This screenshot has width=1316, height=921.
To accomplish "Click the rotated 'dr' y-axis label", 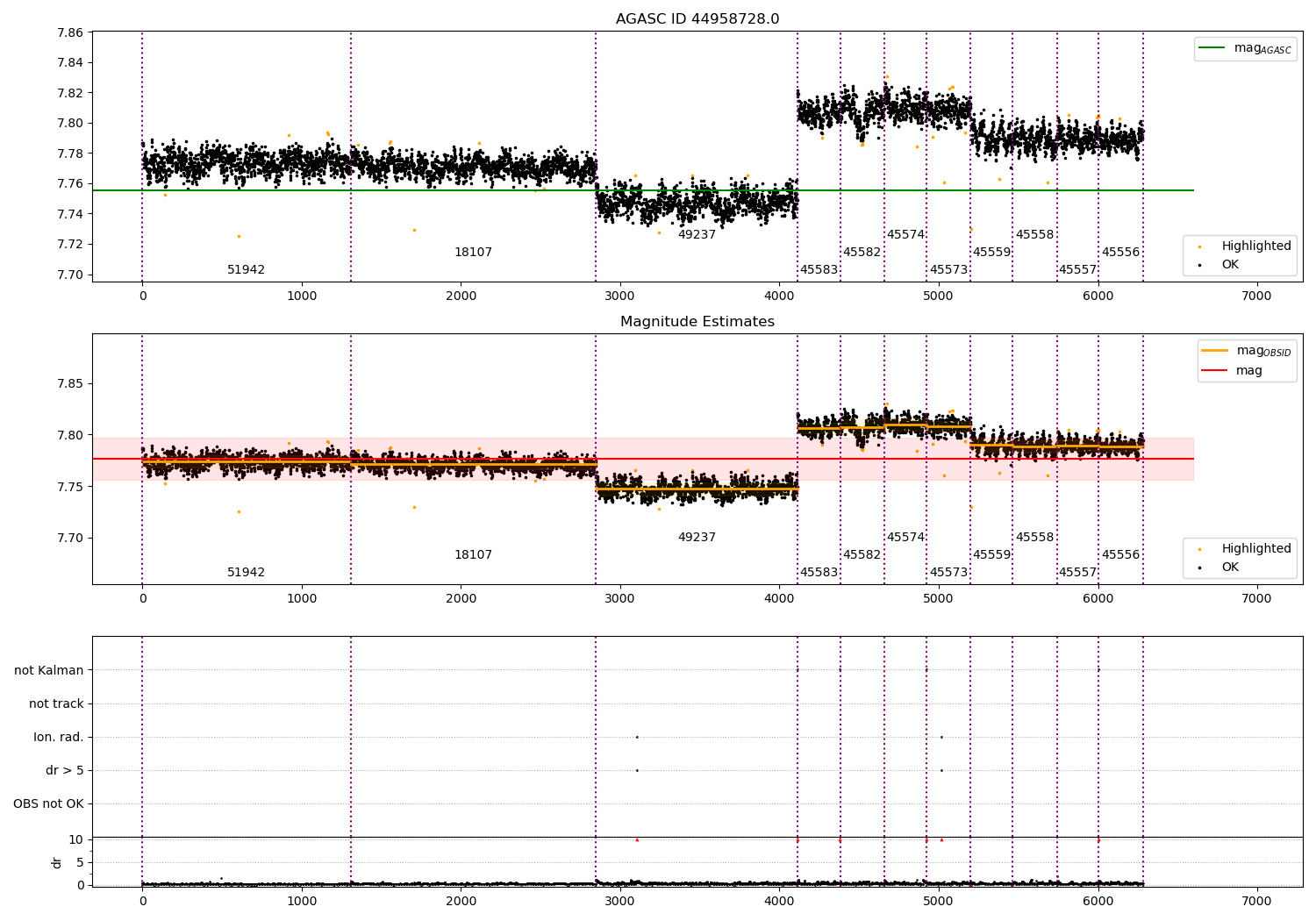I will (57, 862).
